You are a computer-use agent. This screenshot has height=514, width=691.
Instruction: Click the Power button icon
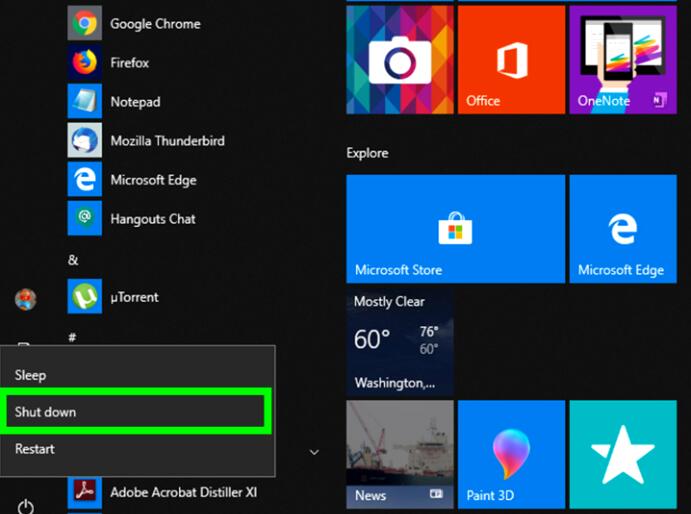[26, 507]
